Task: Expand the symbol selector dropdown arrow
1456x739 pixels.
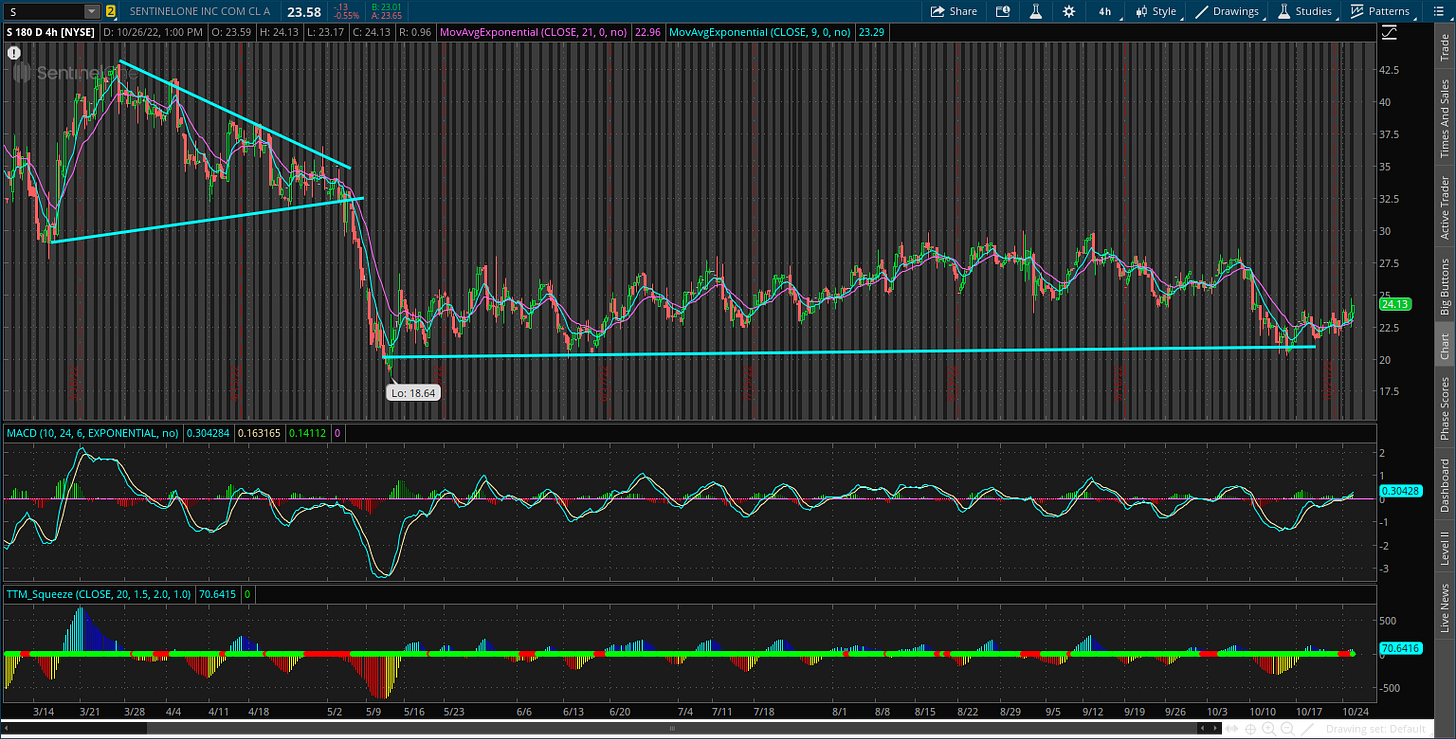Action: click(x=92, y=12)
